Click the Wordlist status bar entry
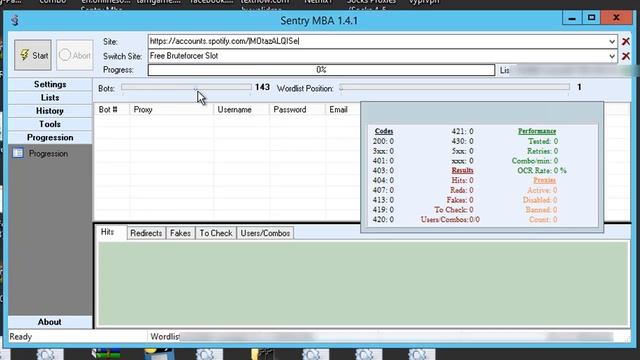640x360 pixels. click(165, 337)
